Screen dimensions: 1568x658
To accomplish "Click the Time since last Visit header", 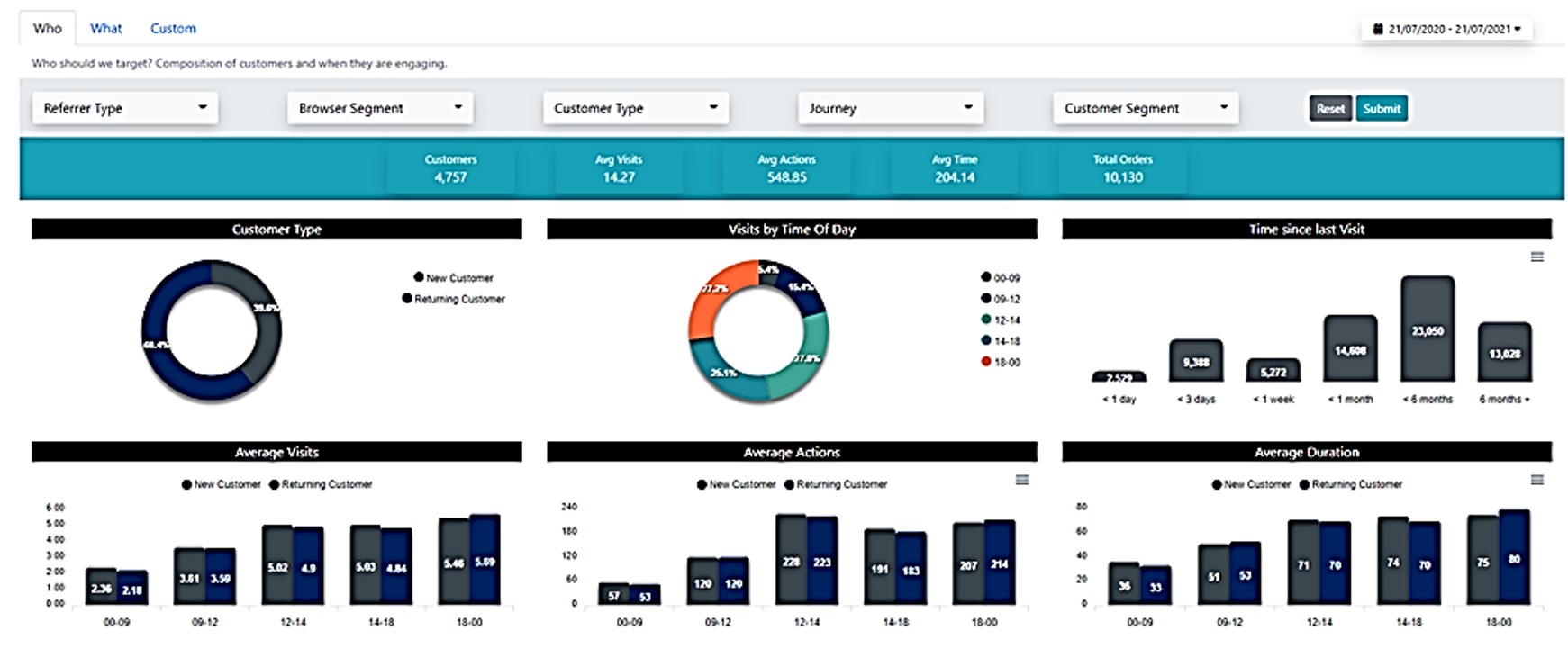I will point(1307,230).
